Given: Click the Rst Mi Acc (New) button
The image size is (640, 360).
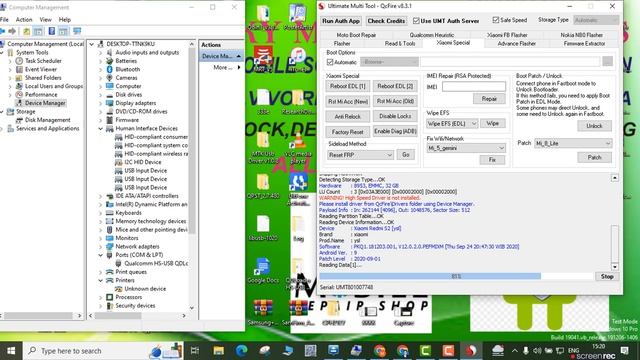Looking at the screenshot, I should pyautogui.click(x=347, y=101).
